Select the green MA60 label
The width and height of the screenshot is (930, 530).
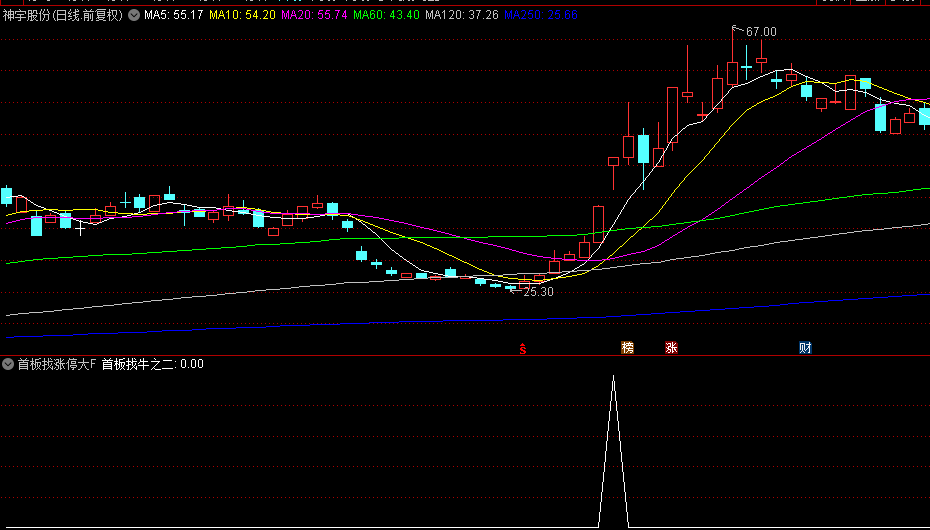[387, 16]
